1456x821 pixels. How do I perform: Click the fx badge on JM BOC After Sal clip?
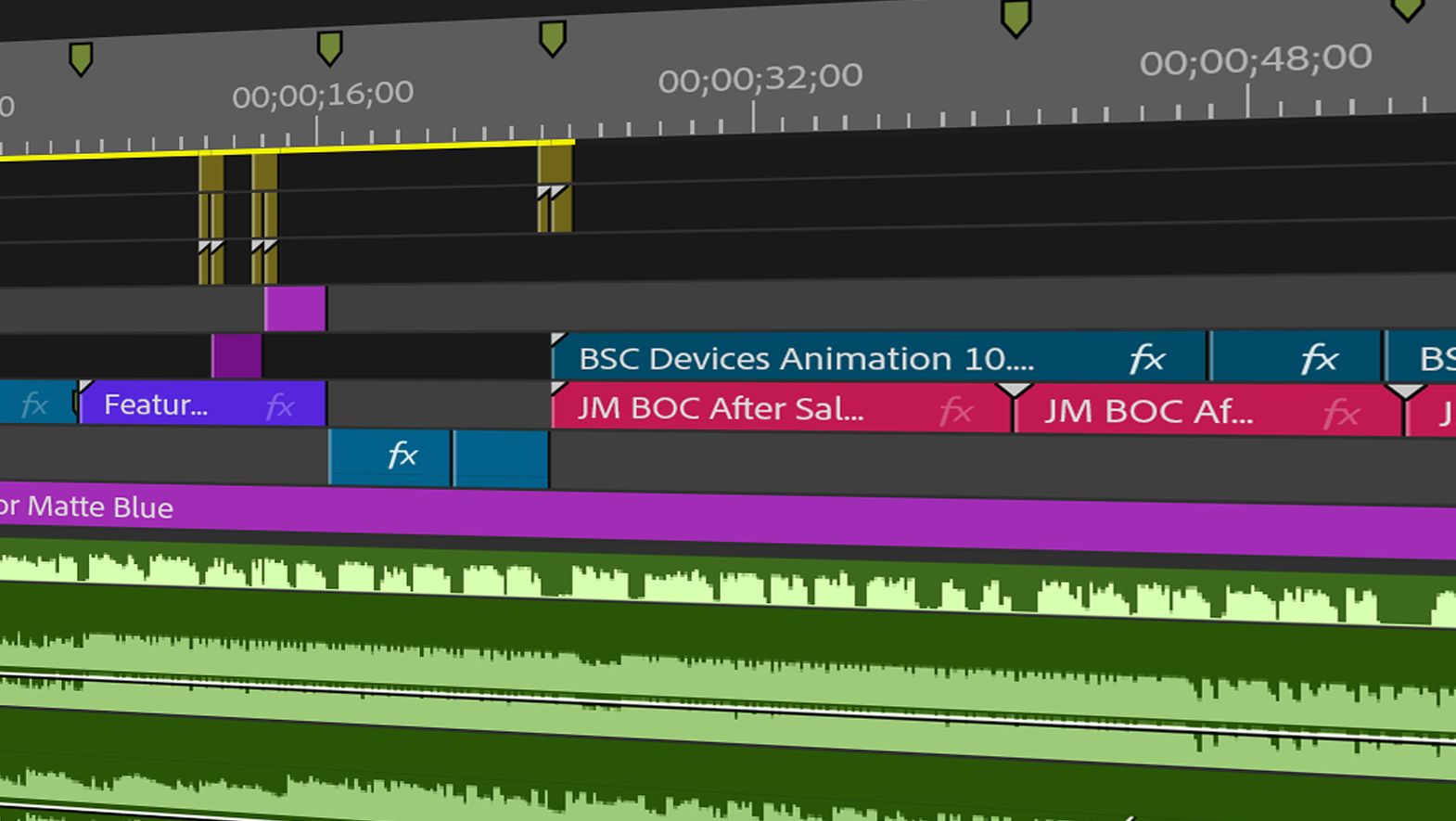click(x=956, y=410)
